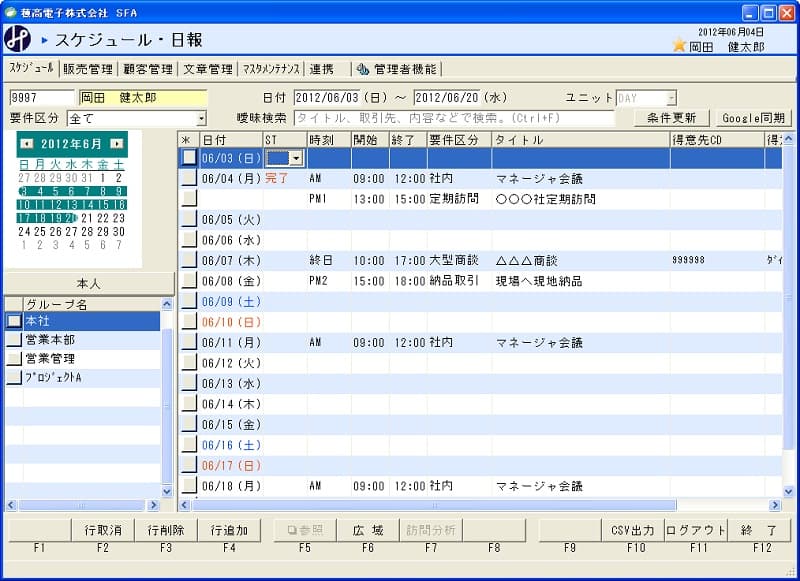Click the company logo icon beside スケジュール・日報
The image size is (800, 581).
click(x=17, y=39)
